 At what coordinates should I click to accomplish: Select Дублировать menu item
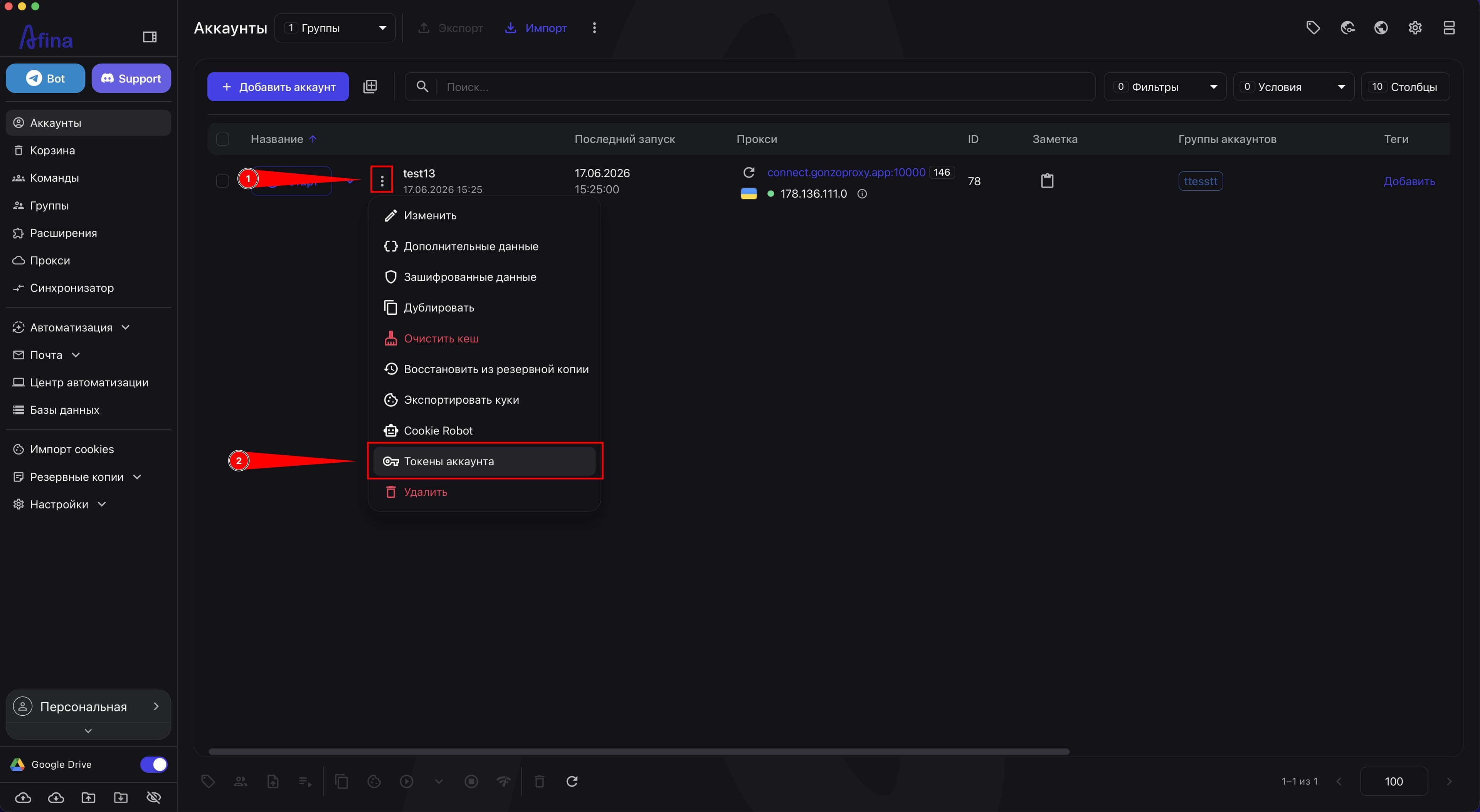click(484, 308)
